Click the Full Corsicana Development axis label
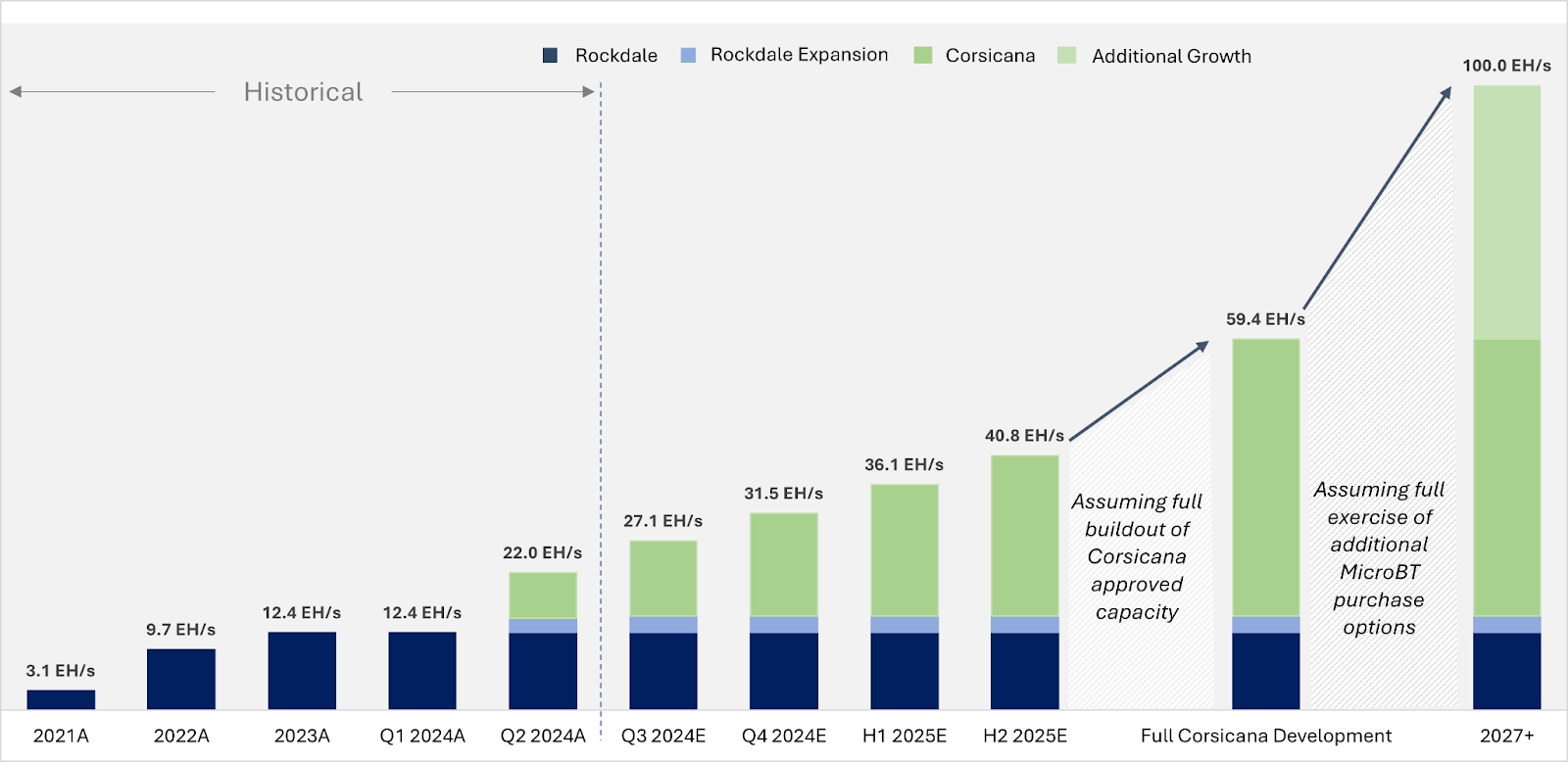 [1266, 736]
